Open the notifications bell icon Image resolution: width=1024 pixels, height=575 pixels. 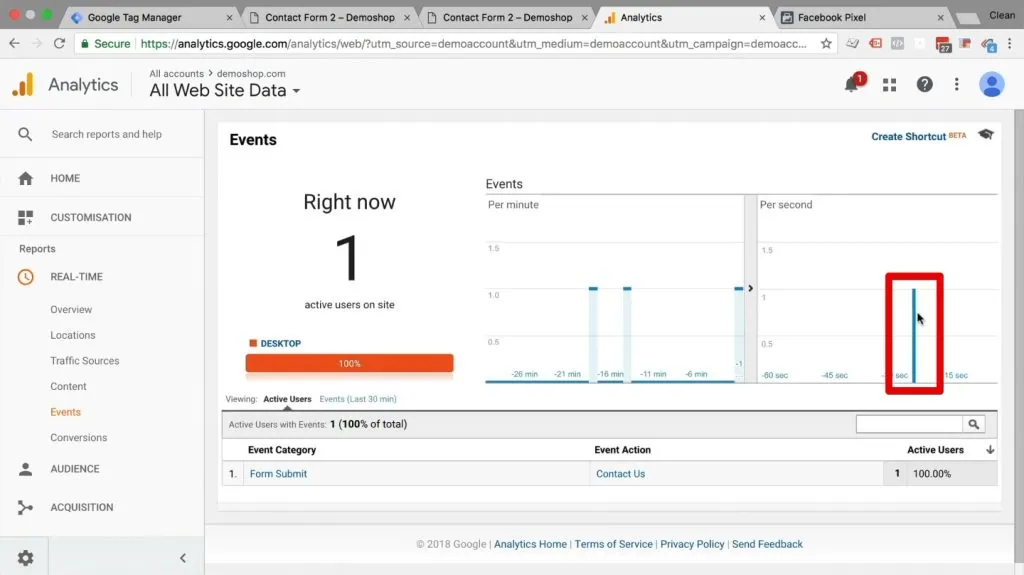pos(852,84)
